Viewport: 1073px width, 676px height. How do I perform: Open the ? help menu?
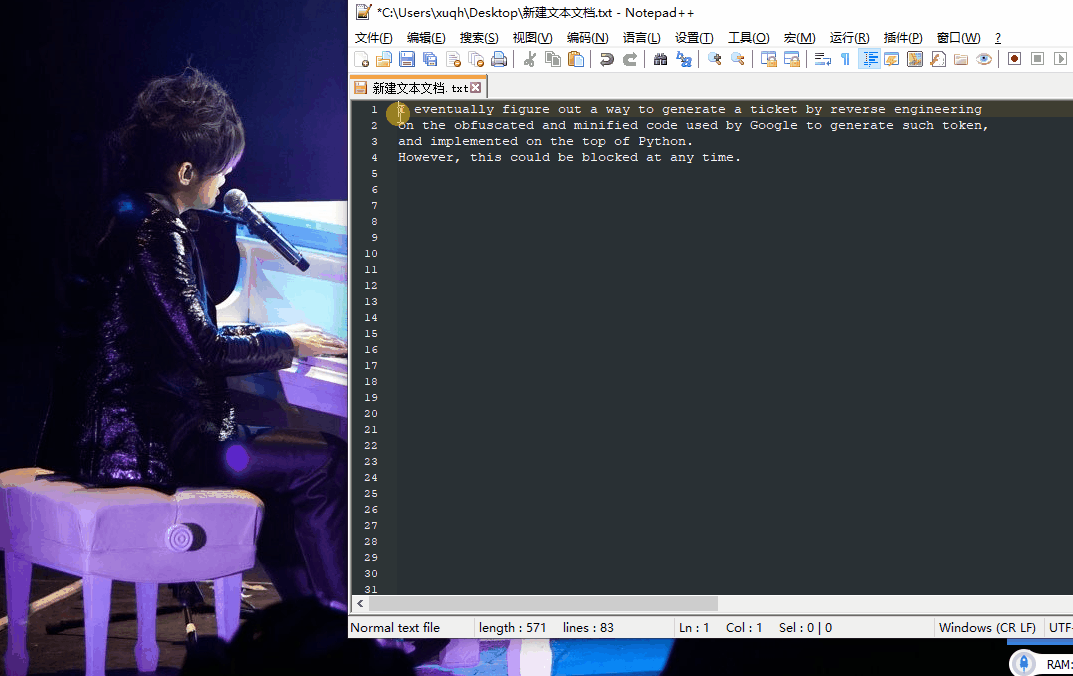click(998, 38)
